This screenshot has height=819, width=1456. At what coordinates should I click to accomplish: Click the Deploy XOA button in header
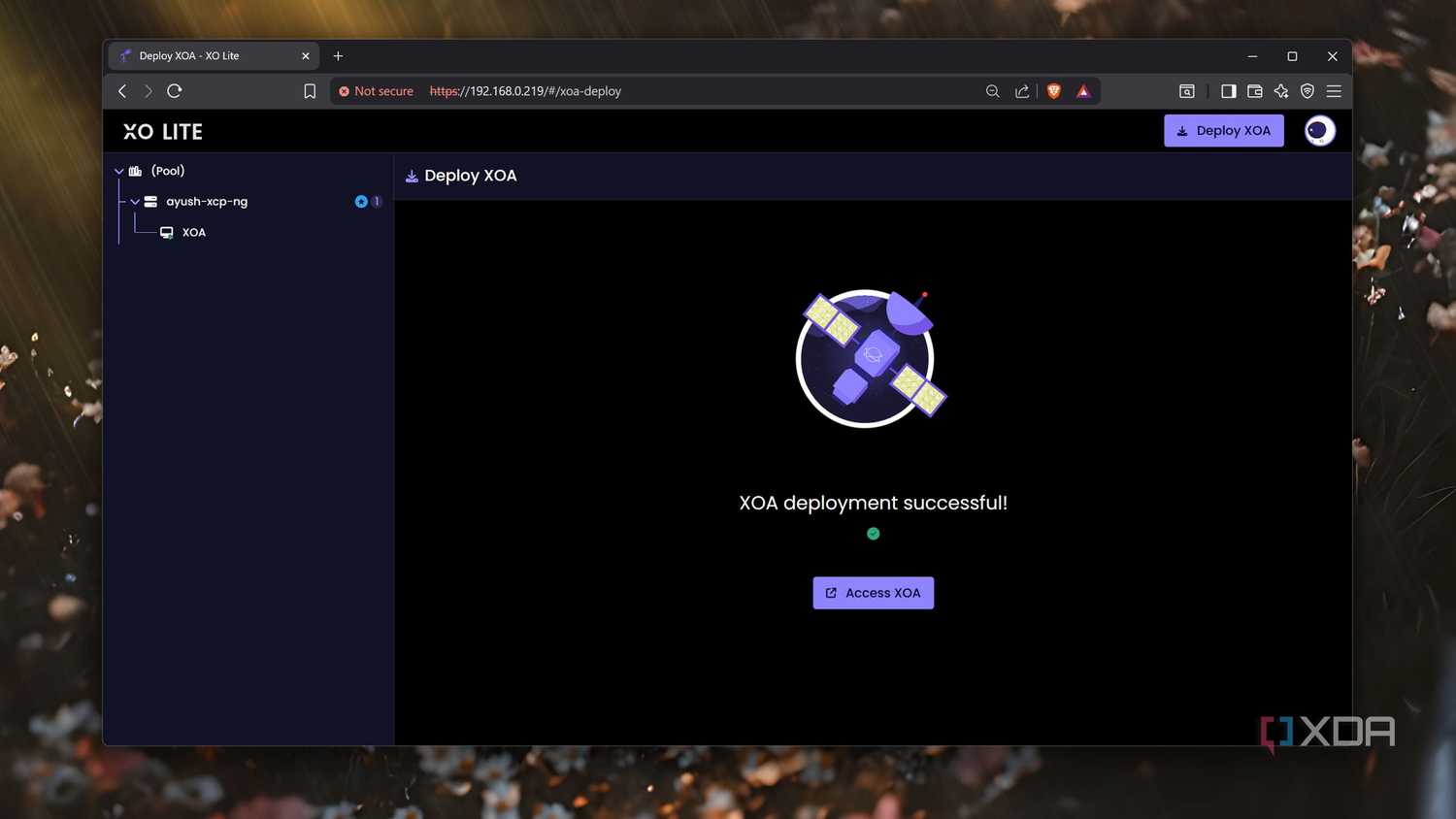[1223, 131]
